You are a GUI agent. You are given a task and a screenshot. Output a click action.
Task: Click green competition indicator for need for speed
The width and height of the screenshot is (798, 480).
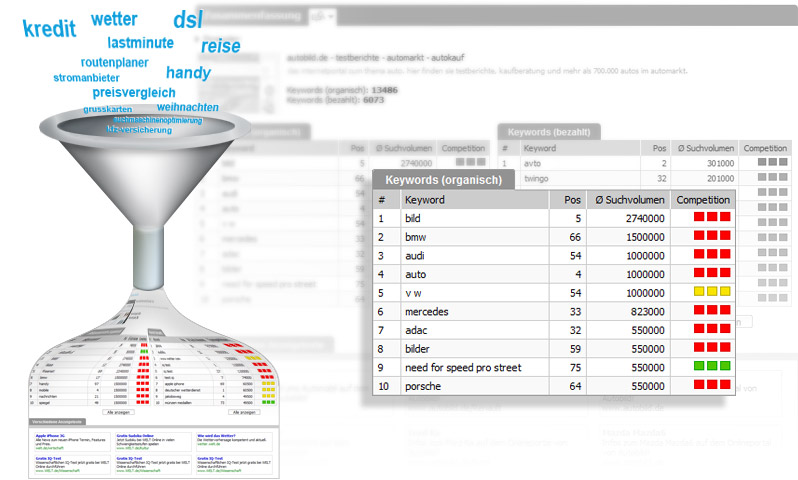click(x=712, y=365)
